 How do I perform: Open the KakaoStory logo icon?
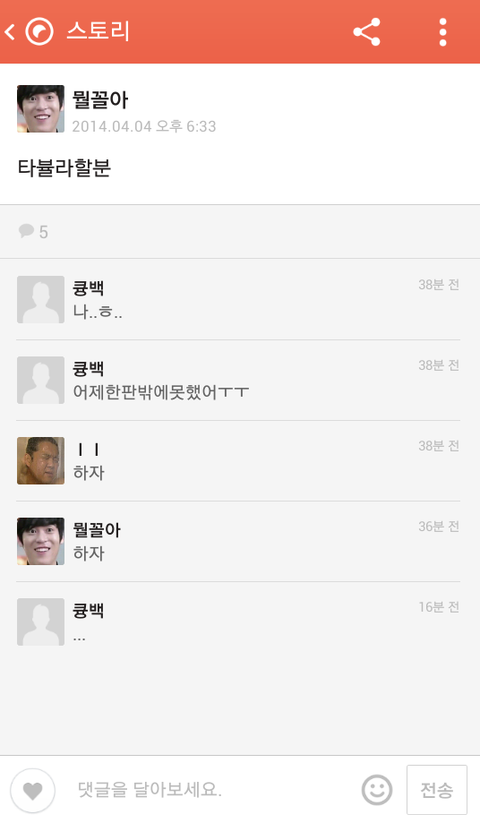click(x=39, y=32)
